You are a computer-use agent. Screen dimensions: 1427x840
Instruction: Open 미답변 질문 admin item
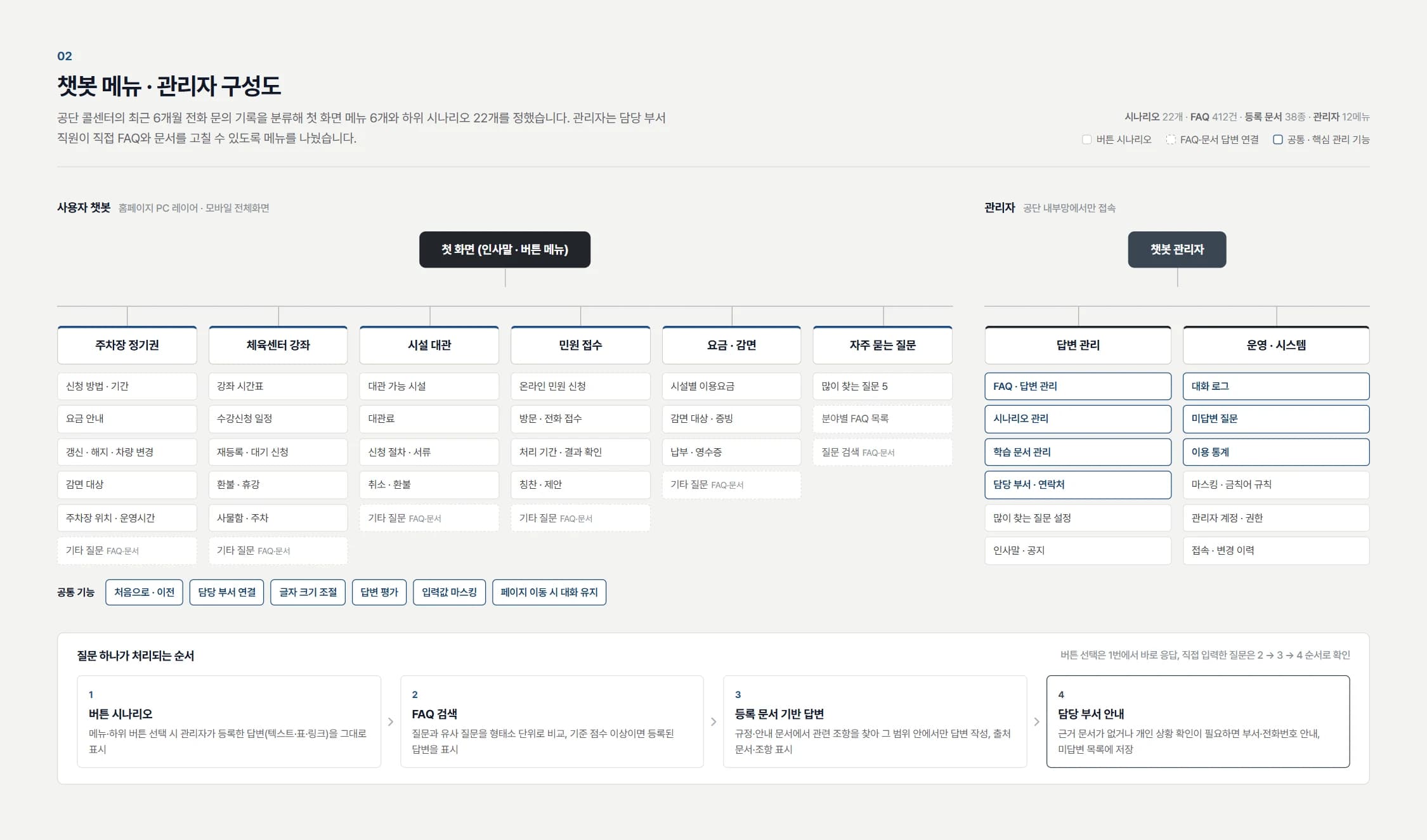pyautogui.click(x=1276, y=418)
